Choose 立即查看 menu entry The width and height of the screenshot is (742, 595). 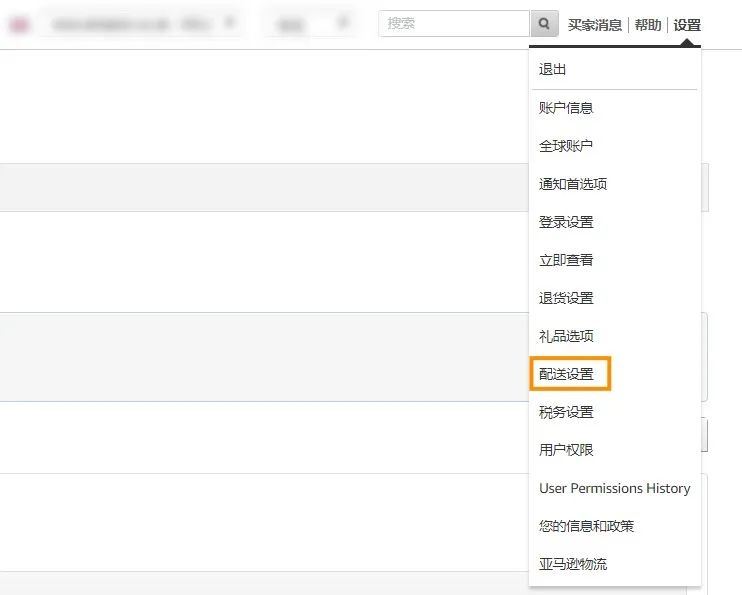[x=566, y=260]
